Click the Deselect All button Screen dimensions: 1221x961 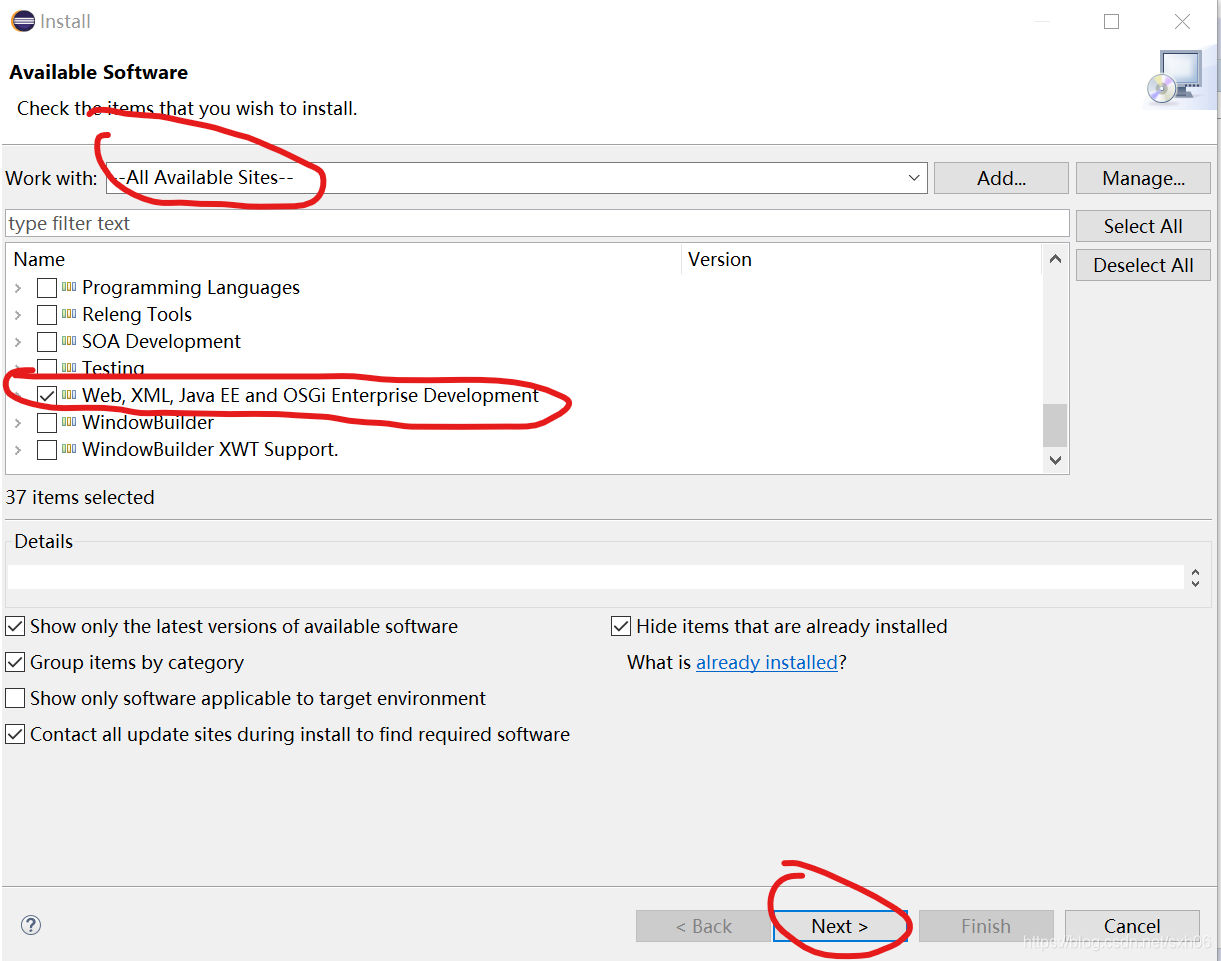pyautogui.click(x=1143, y=265)
